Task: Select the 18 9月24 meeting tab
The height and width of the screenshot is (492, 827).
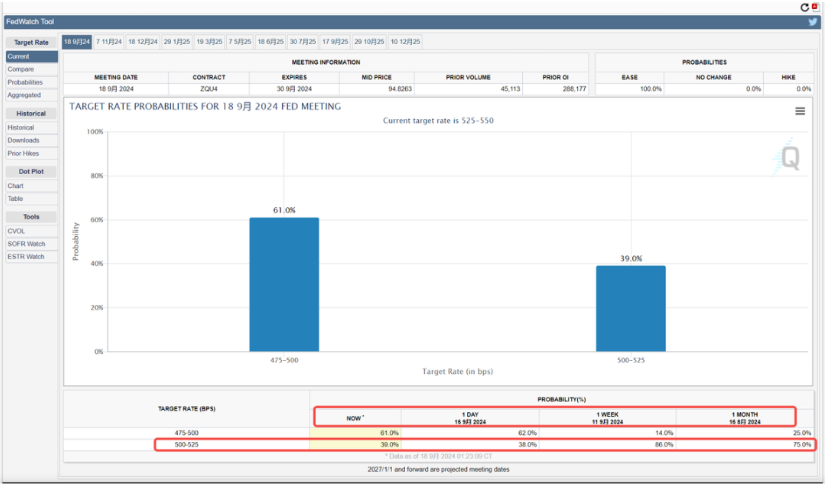Action: pyautogui.click(x=77, y=42)
